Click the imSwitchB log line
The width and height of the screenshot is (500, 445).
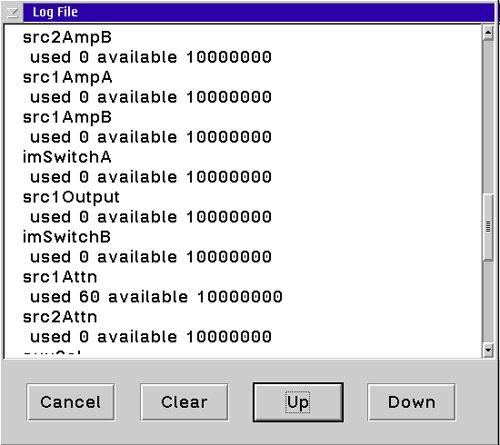click(67, 237)
